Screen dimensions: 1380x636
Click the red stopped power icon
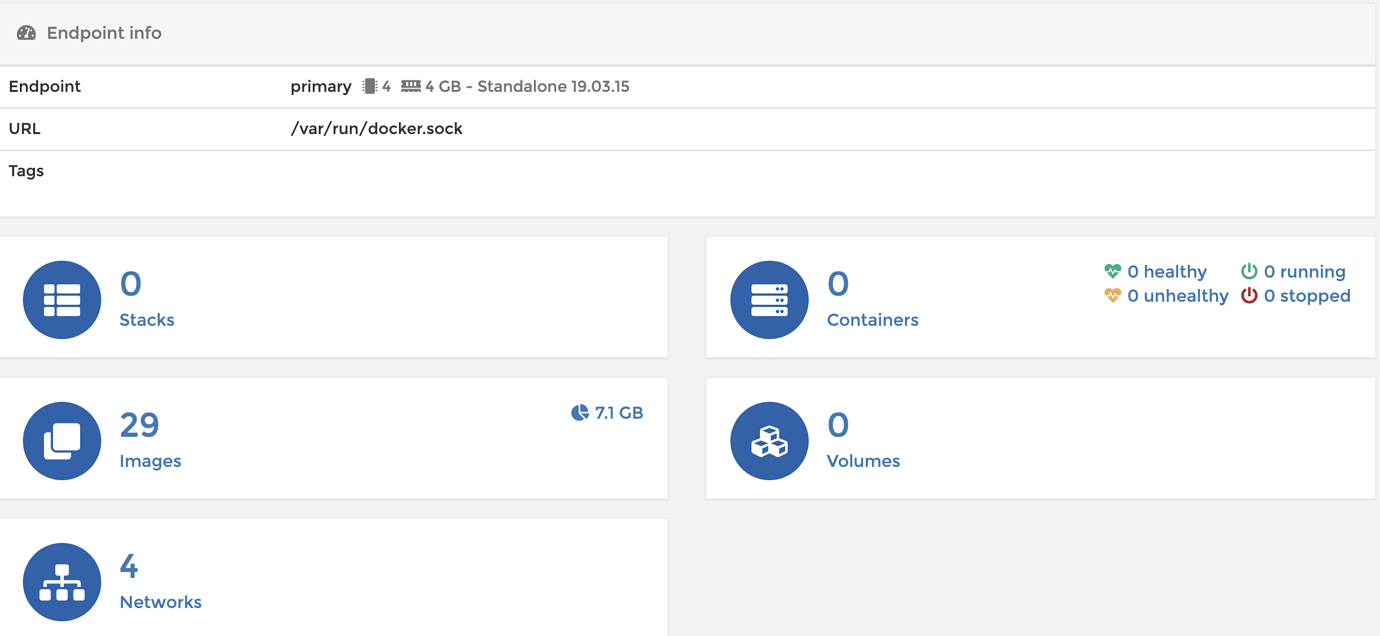(1248, 295)
